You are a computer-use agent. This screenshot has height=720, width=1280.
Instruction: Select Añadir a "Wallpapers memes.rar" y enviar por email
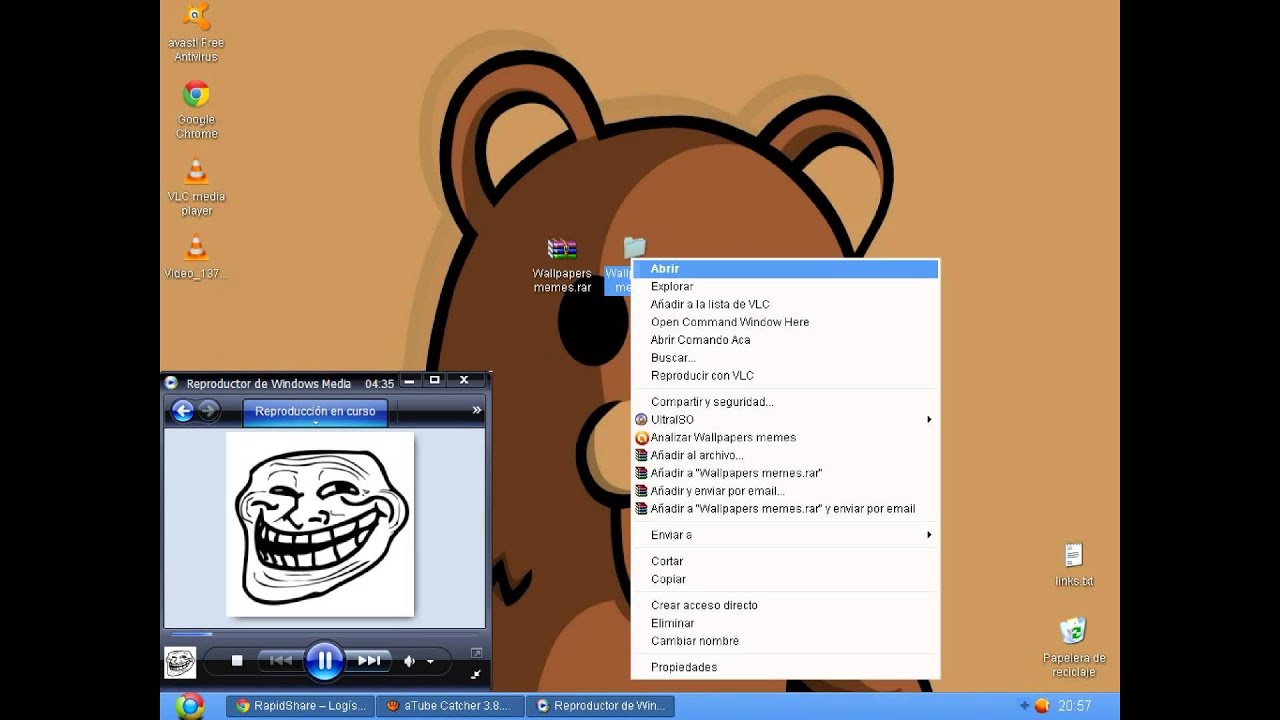(785, 510)
